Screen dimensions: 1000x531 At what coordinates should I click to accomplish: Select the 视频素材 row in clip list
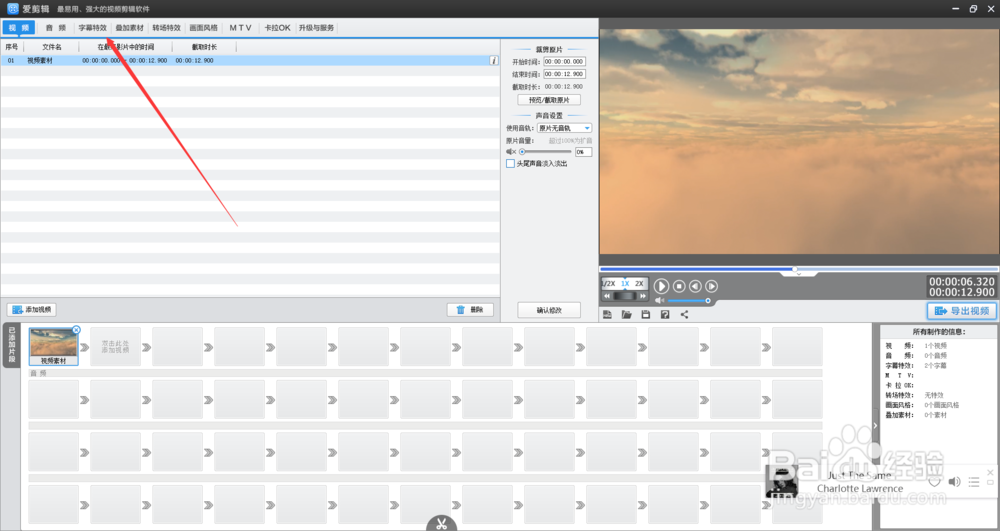pyautogui.click(x=250, y=61)
